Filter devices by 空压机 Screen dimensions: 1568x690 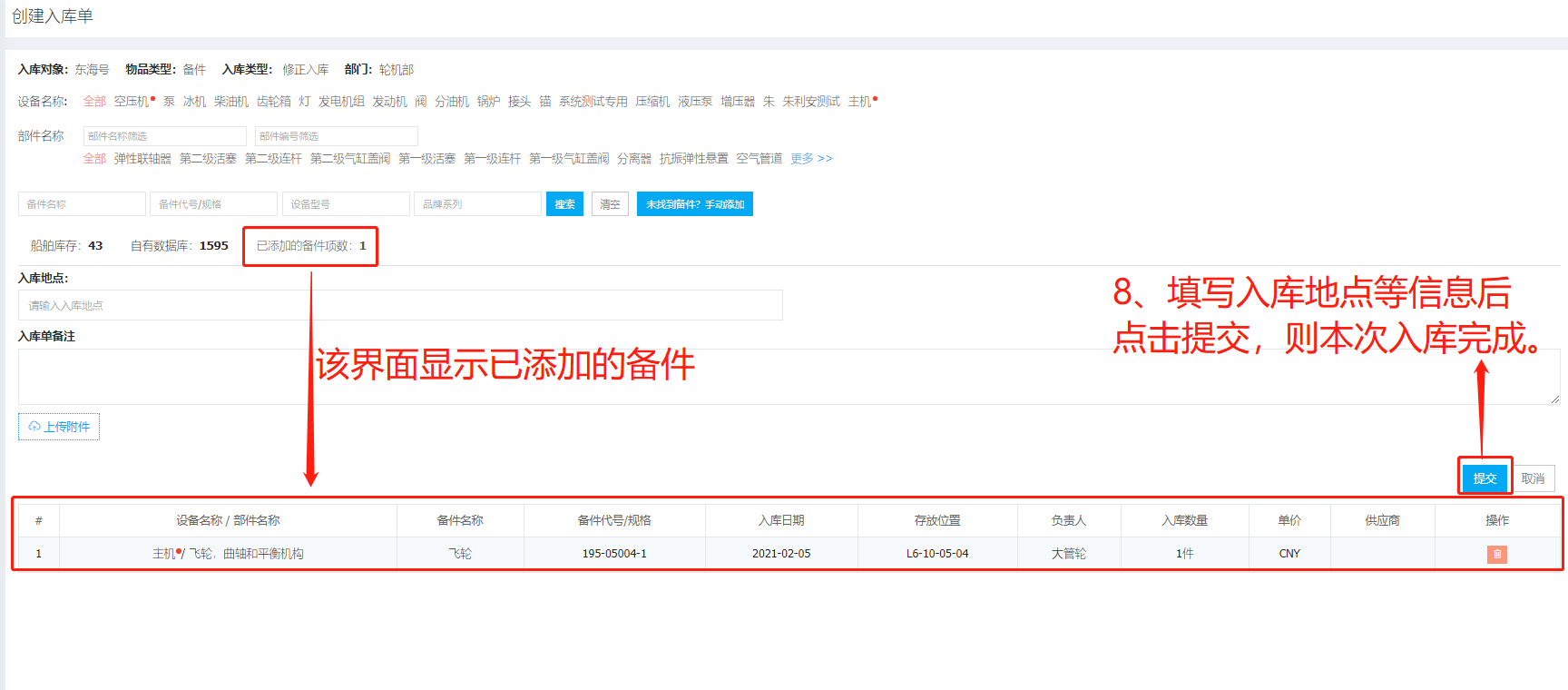pyautogui.click(x=133, y=102)
